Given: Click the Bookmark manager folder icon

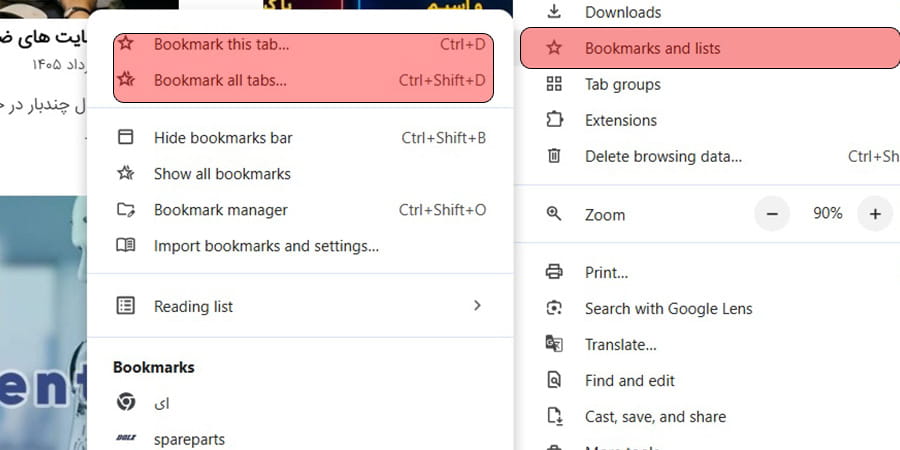Looking at the screenshot, I should 126,210.
